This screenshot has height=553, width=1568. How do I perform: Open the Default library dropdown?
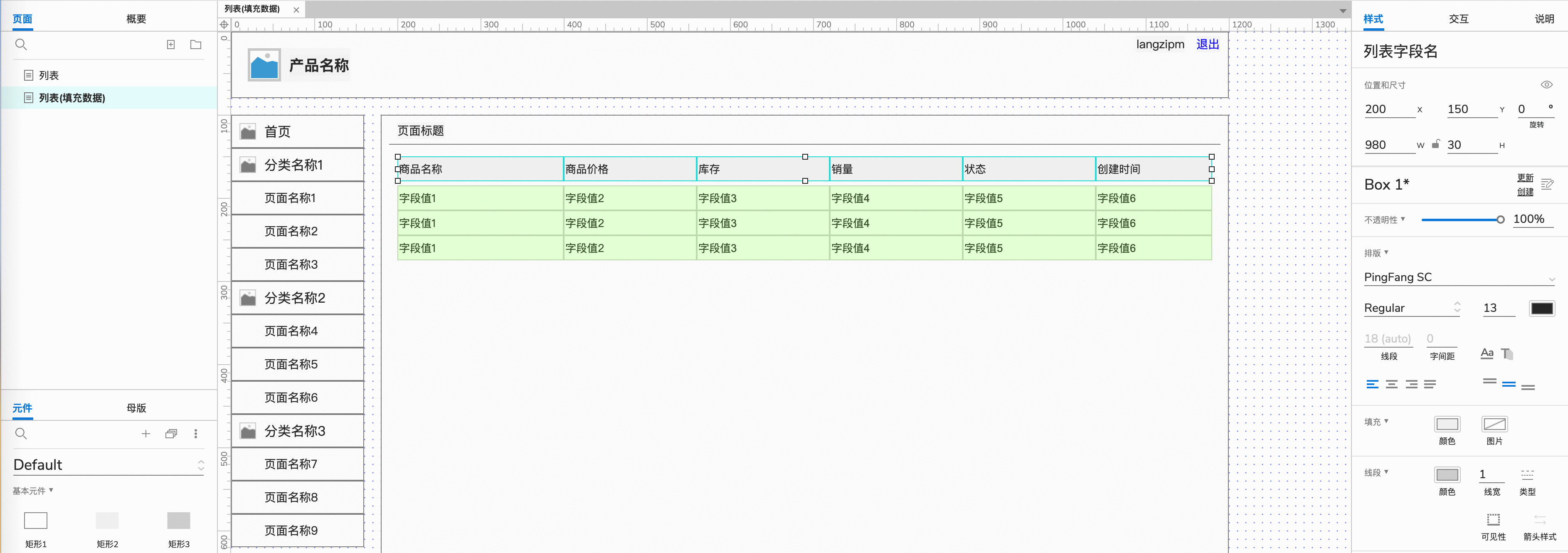[x=108, y=465]
